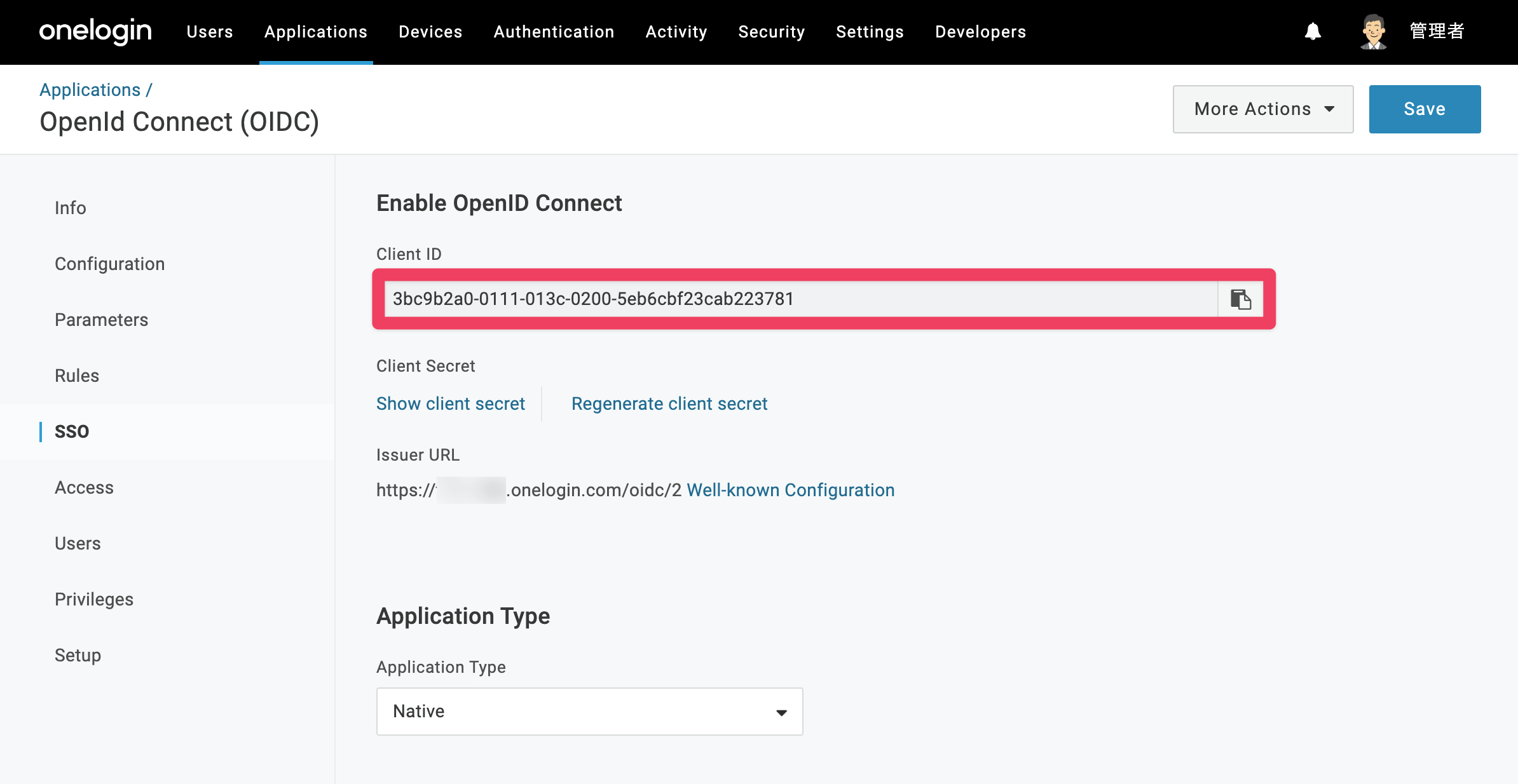This screenshot has height=784, width=1518.
Task: Expand the More Actions dropdown
Action: pyautogui.click(x=1263, y=109)
